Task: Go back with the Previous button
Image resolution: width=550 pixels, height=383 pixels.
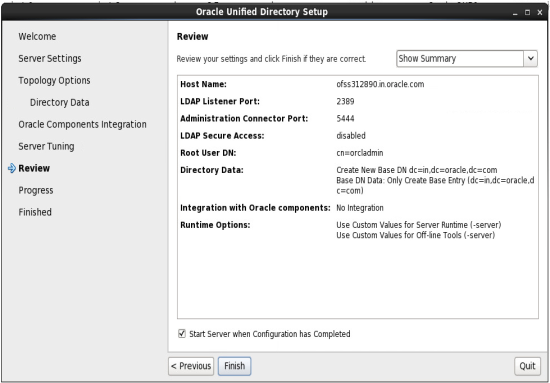Action: (x=191, y=366)
